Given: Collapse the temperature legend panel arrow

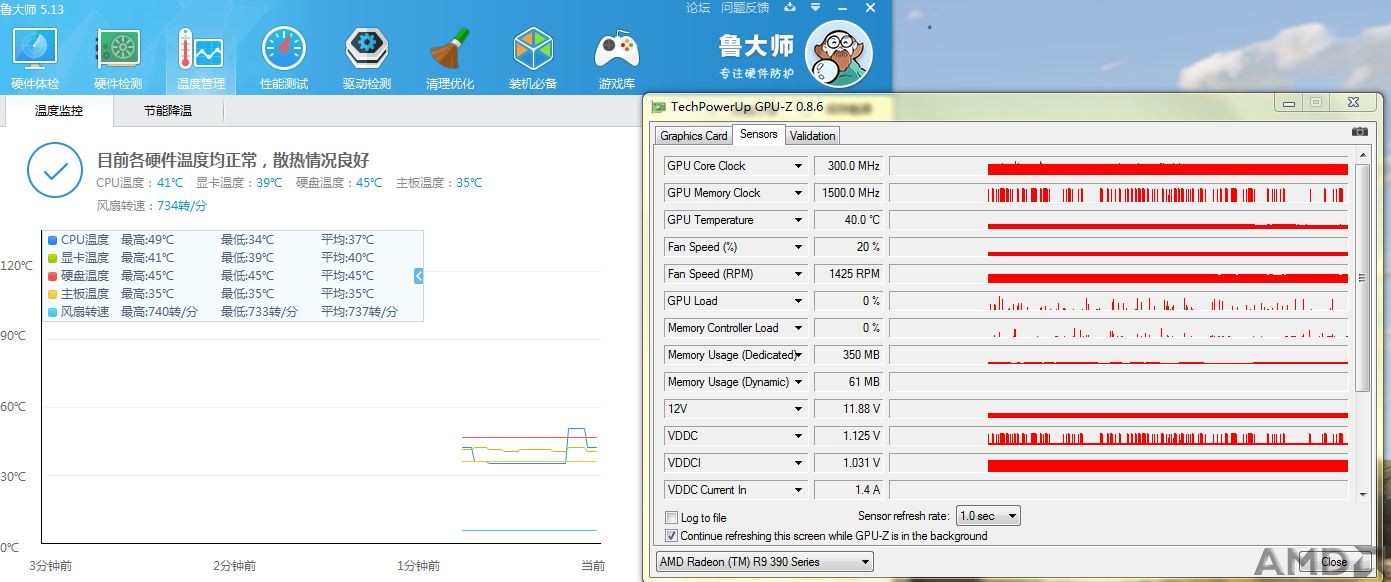Looking at the screenshot, I should (419, 275).
